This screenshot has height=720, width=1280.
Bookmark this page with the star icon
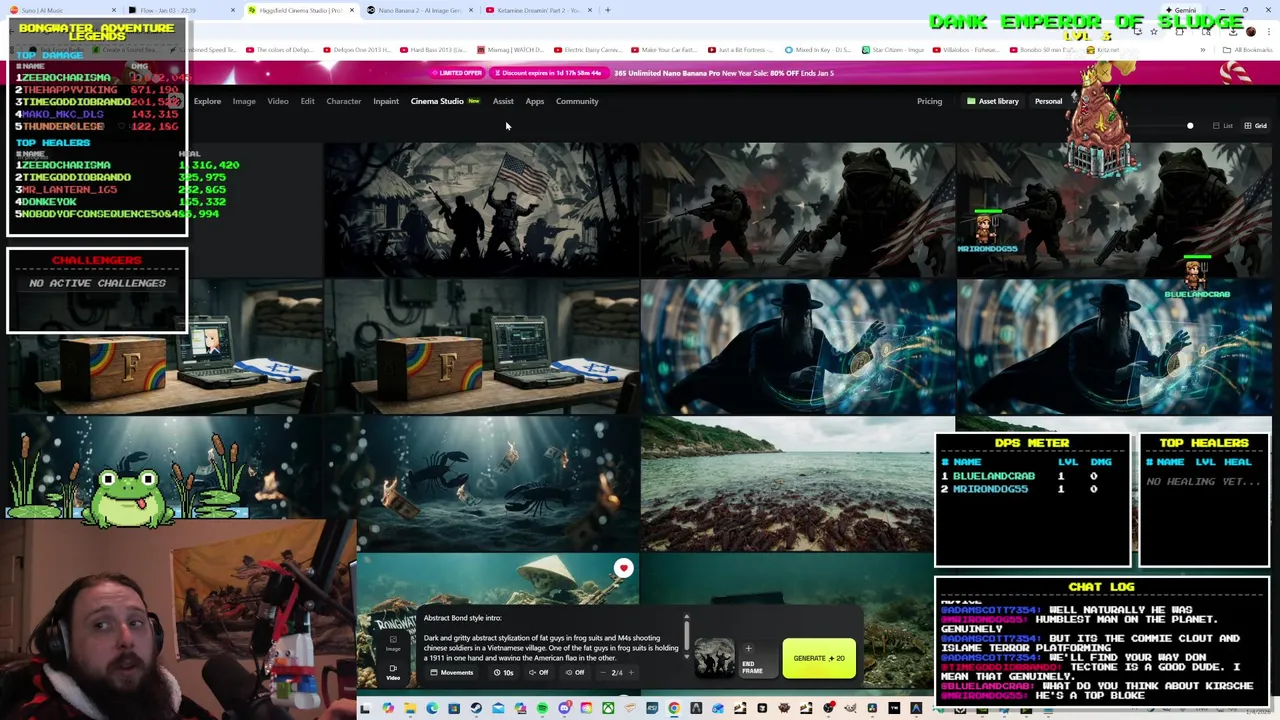pos(1154,31)
